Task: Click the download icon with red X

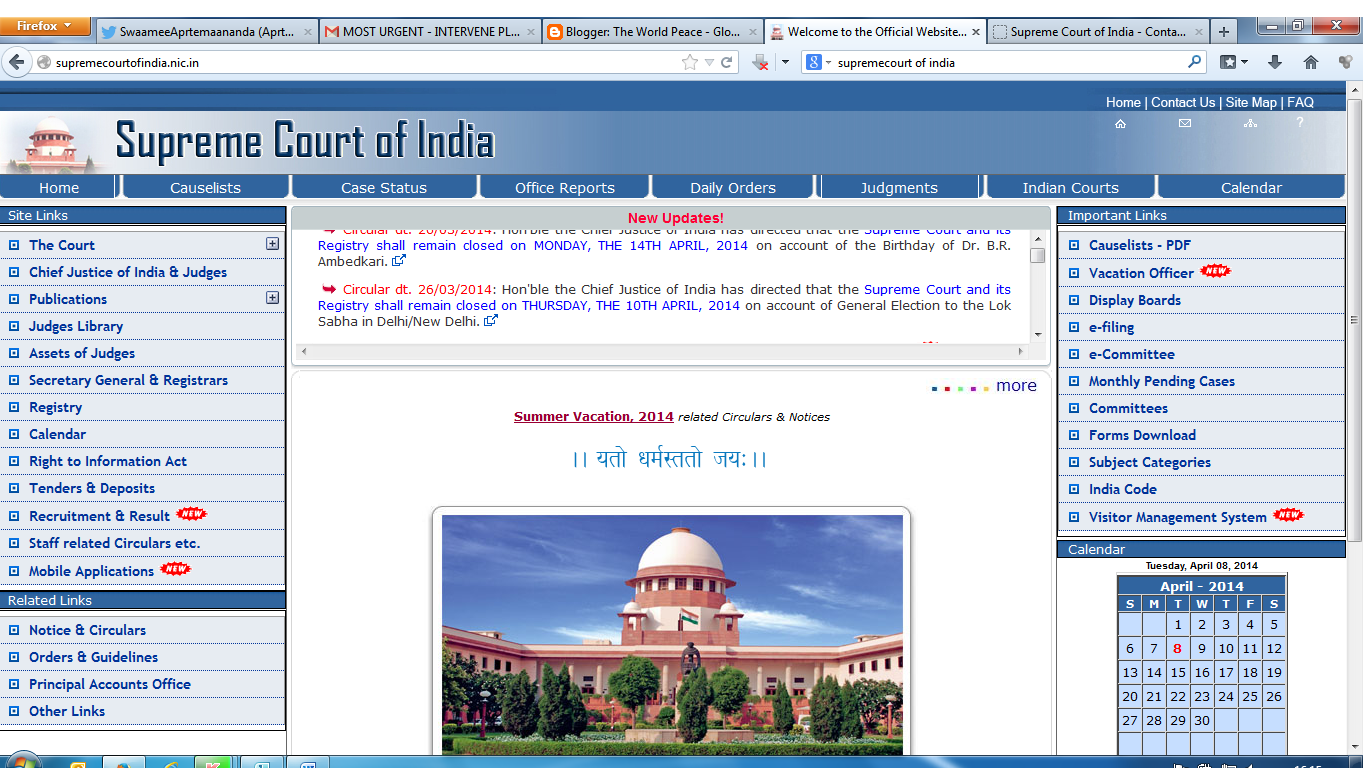Action: pyautogui.click(x=760, y=62)
